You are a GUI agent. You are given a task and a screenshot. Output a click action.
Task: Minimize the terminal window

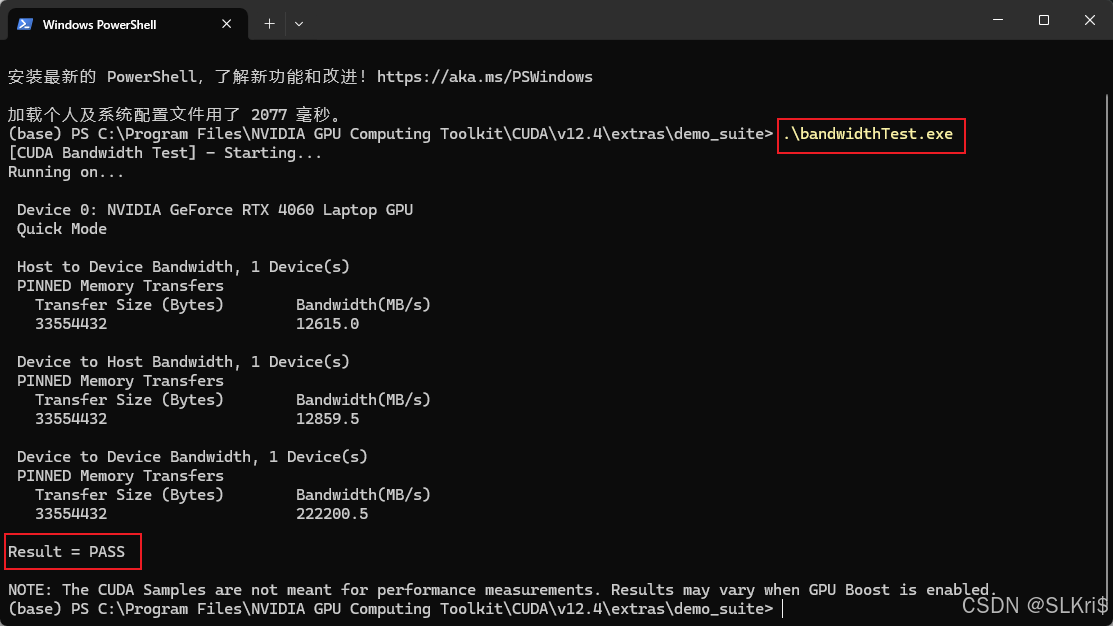[x=998, y=20]
